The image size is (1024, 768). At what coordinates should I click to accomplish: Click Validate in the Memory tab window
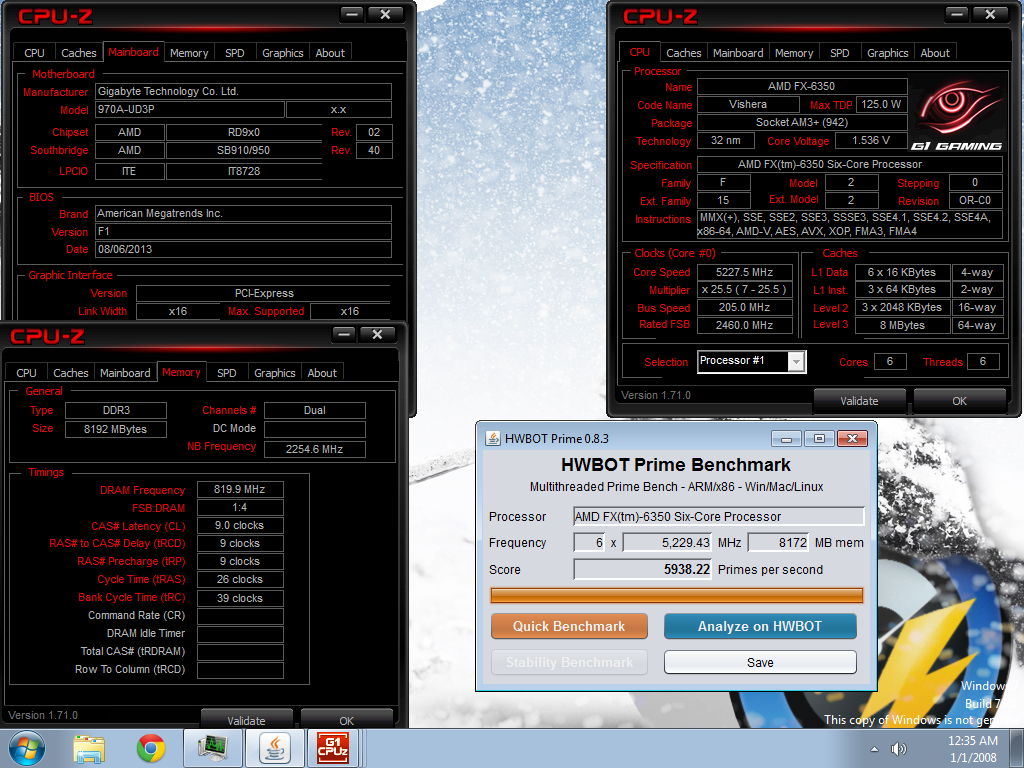pyautogui.click(x=246, y=719)
